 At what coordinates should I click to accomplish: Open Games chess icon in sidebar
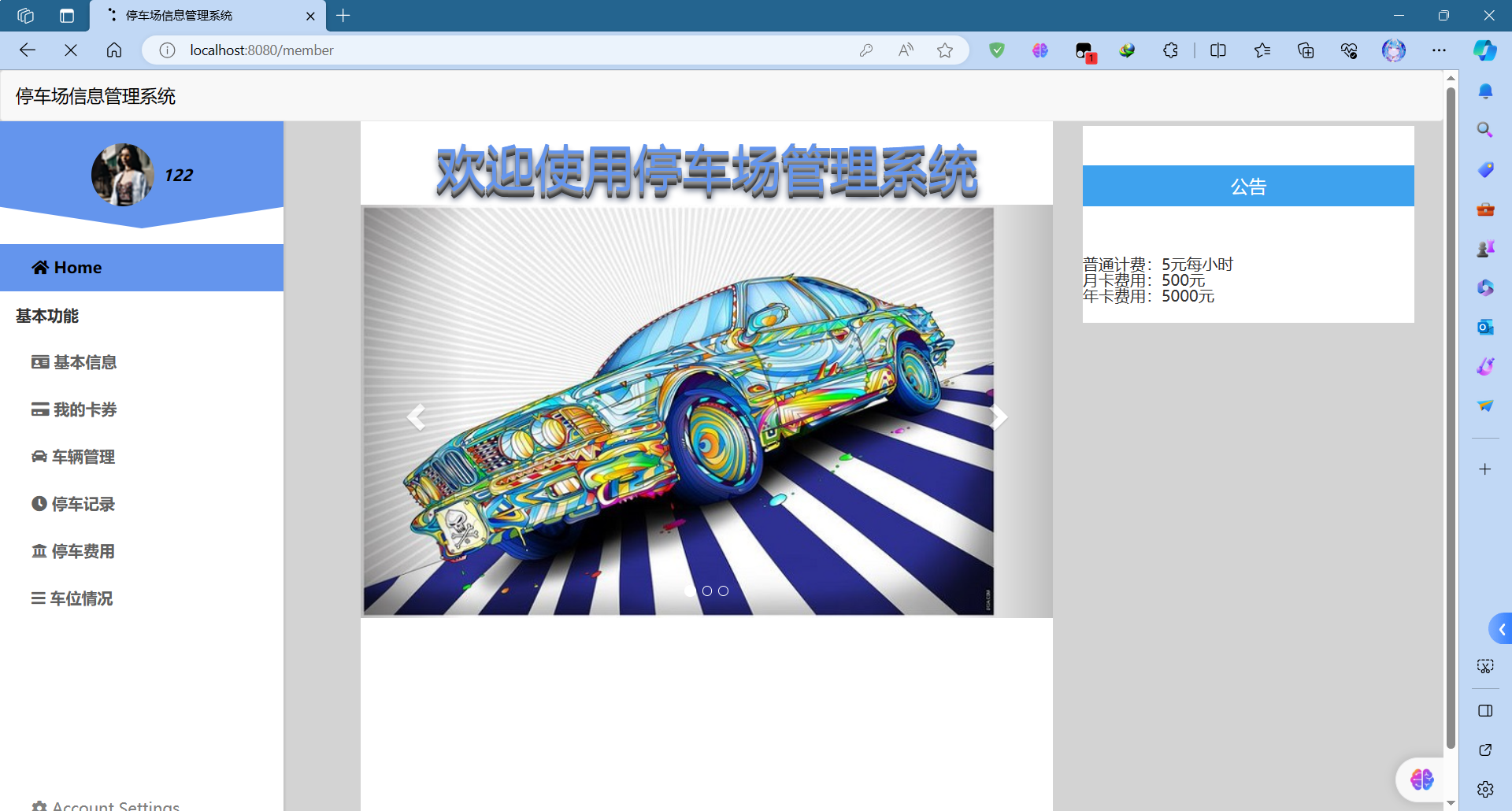tap(1485, 248)
